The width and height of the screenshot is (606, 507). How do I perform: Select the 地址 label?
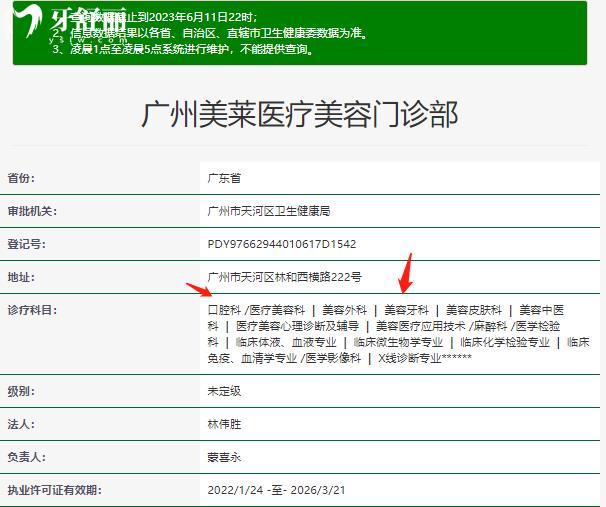coord(21,277)
